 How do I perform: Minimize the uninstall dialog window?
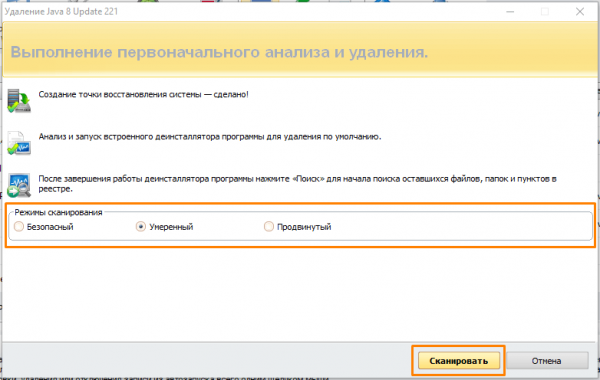pos(510,12)
